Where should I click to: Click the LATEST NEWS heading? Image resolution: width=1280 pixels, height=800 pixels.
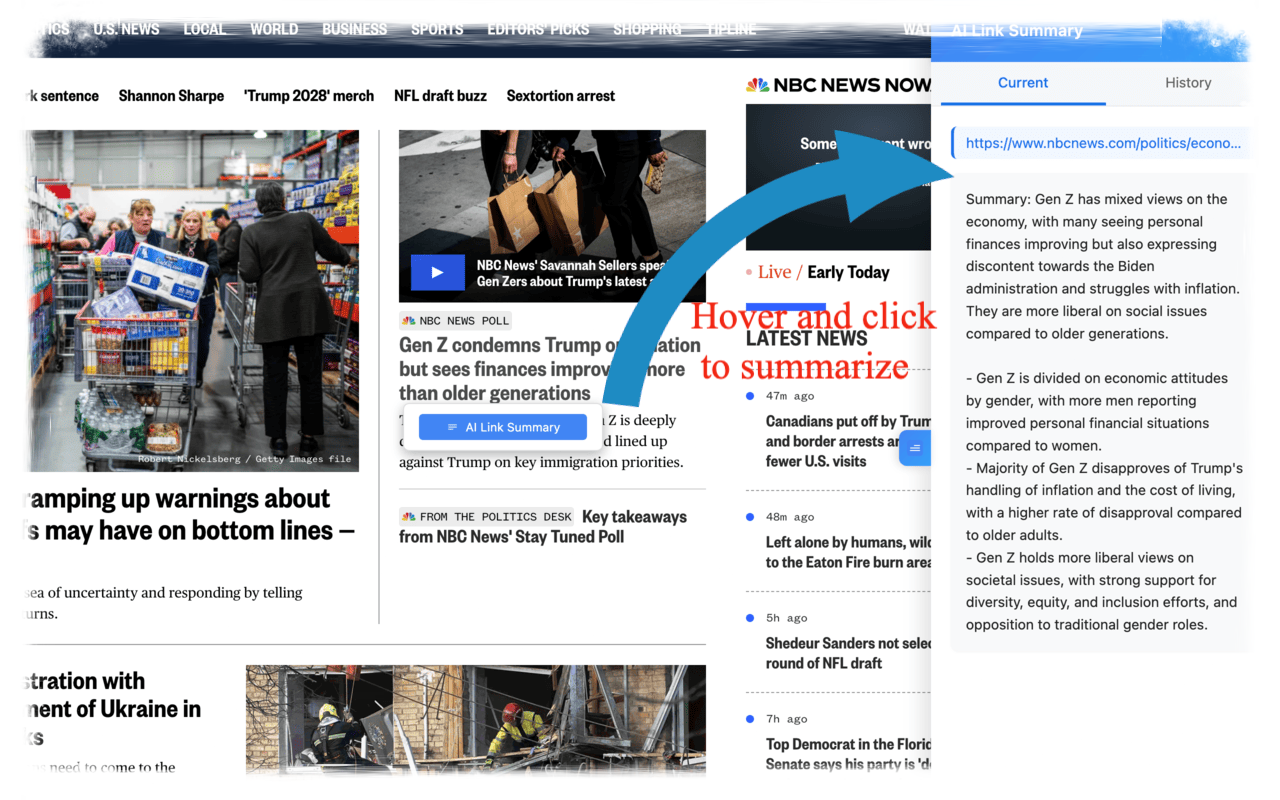(x=806, y=338)
